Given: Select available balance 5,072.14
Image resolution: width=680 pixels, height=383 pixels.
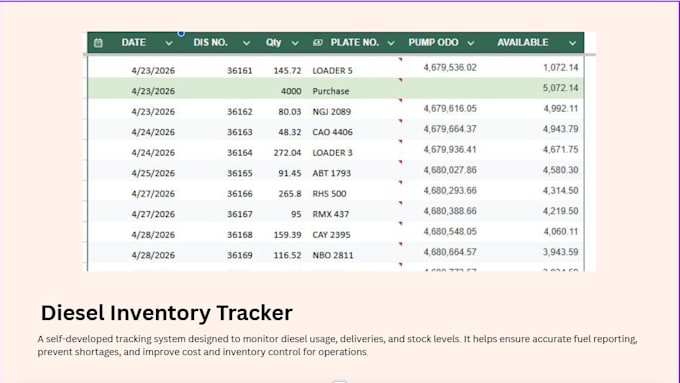Looking at the screenshot, I should pos(561,88).
